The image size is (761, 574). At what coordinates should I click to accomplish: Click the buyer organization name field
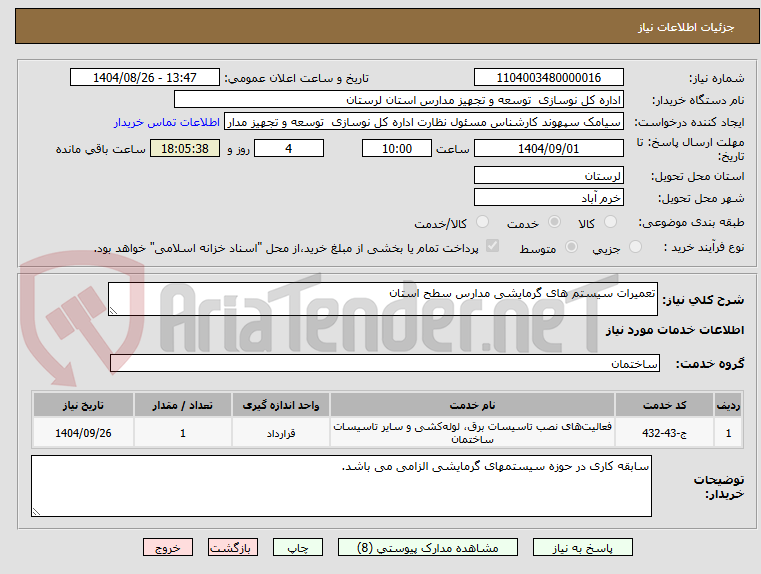[x=398, y=100]
